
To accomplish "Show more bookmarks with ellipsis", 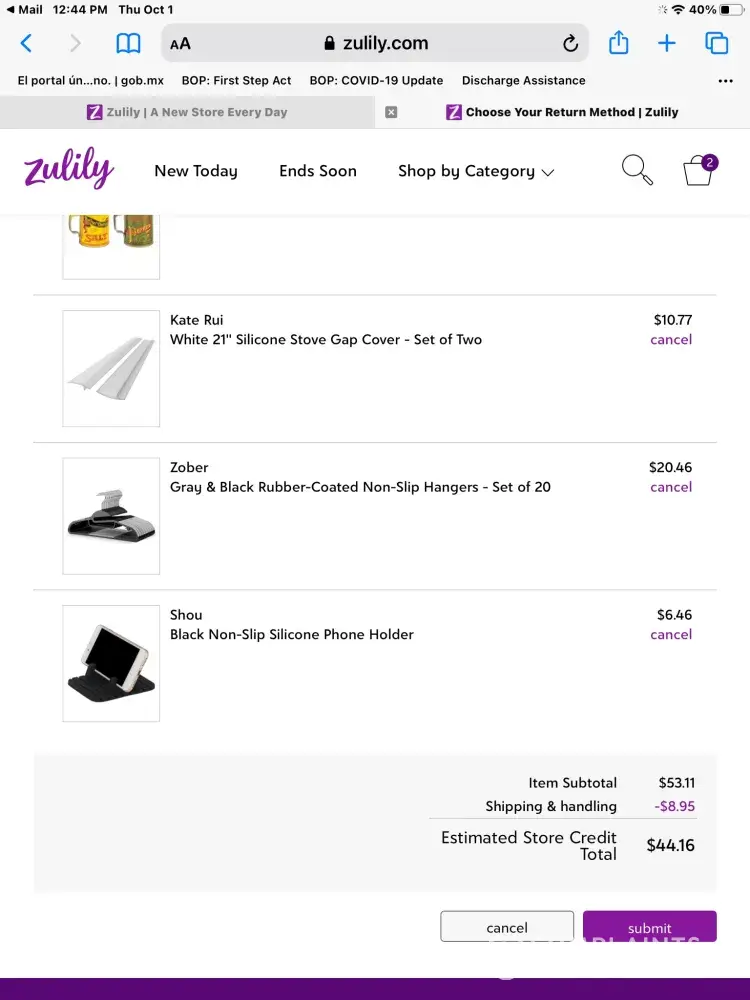I will 726,81.
